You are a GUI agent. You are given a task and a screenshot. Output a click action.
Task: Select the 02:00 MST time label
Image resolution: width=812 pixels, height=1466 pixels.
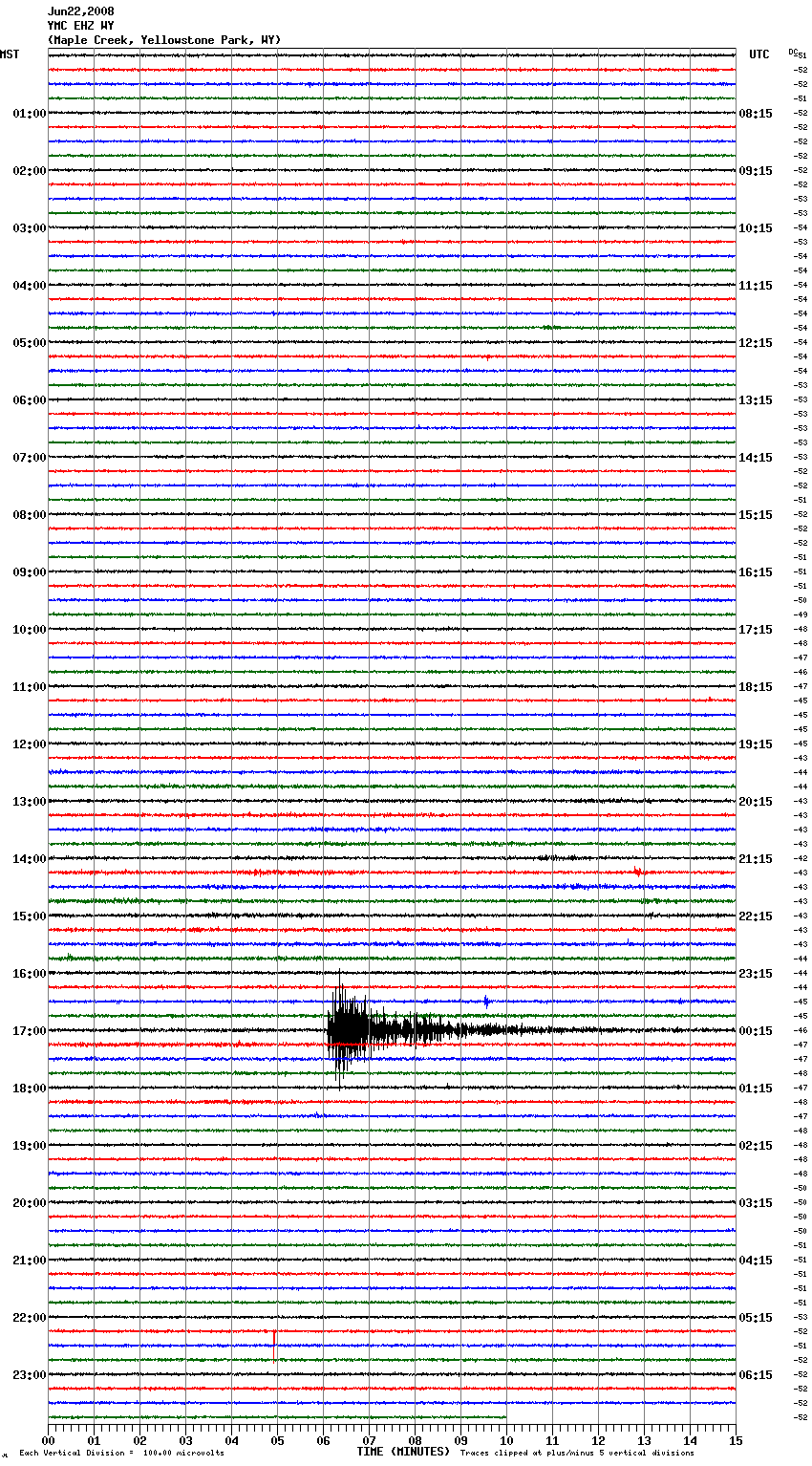pyautogui.click(x=30, y=171)
